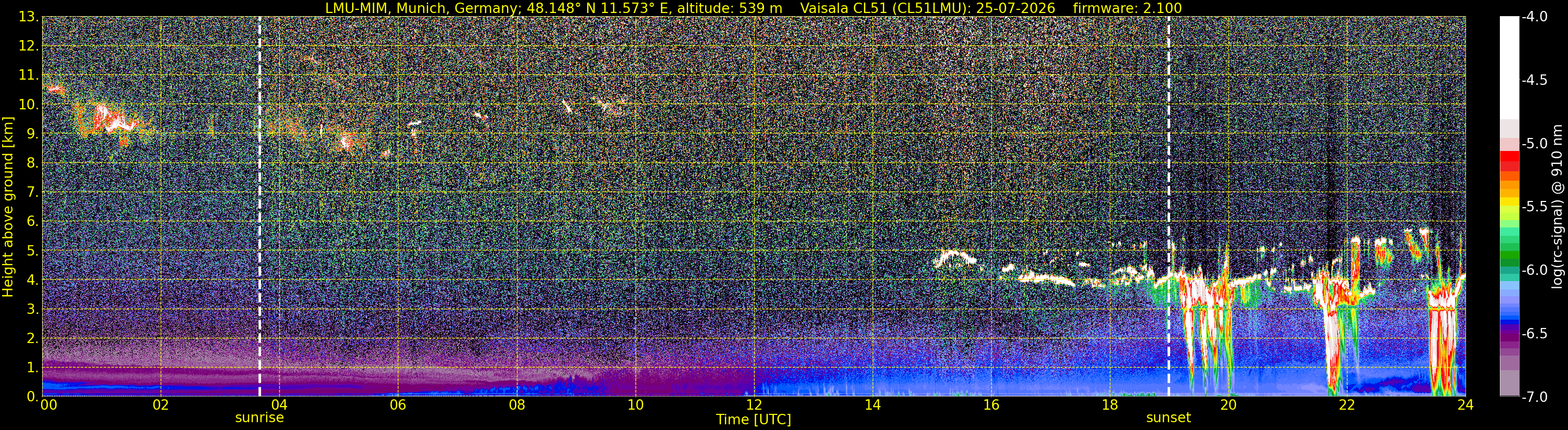Click the time axis tick label '02'

click(160, 405)
